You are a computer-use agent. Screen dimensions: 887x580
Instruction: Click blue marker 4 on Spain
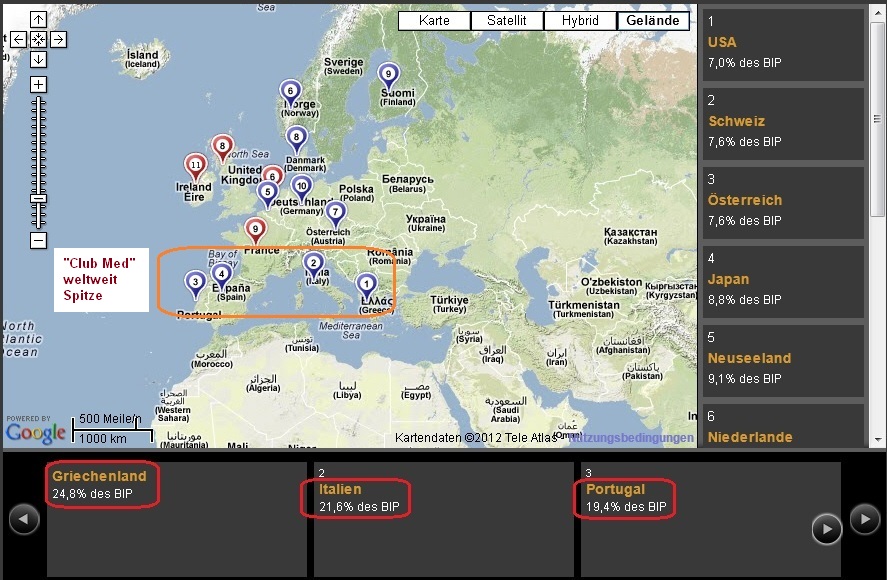coord(222,275)
